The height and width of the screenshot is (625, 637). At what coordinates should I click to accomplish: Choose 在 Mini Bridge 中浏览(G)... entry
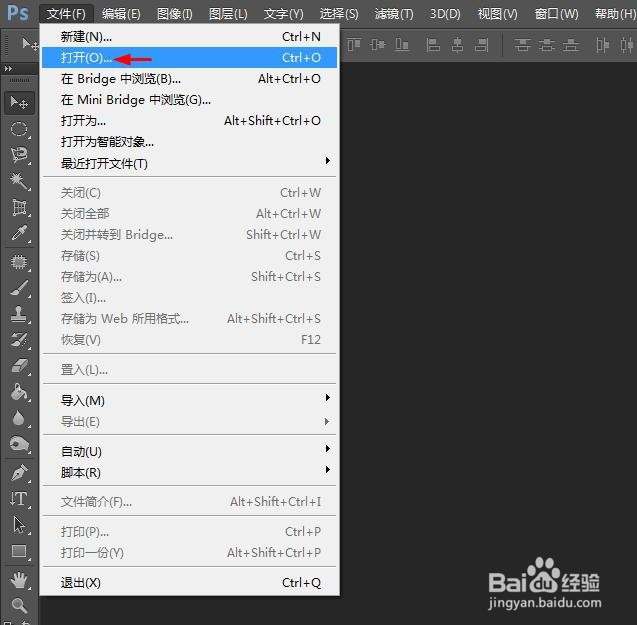click(x=189, y=100)
